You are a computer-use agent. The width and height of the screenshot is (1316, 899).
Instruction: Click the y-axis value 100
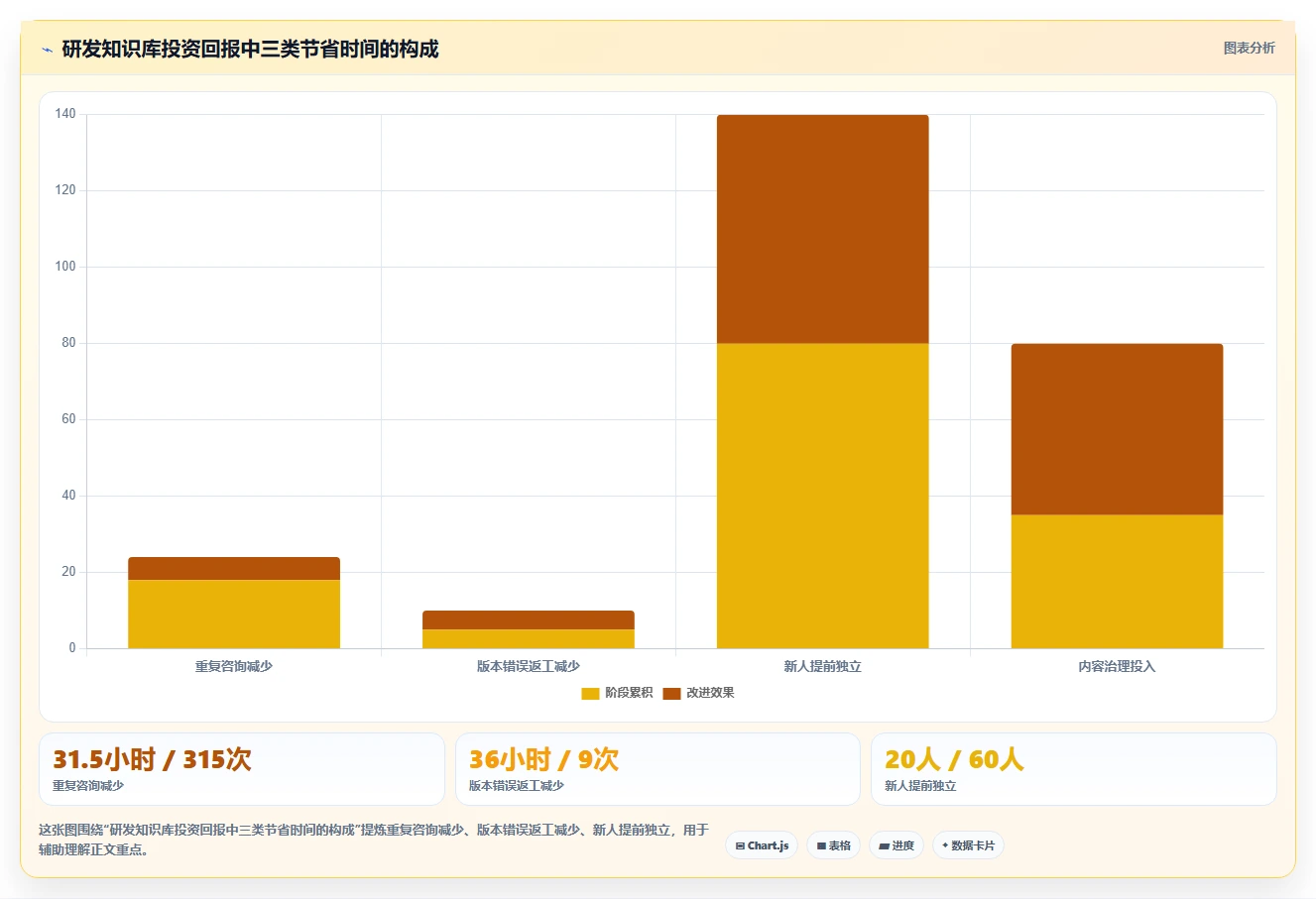65,267
